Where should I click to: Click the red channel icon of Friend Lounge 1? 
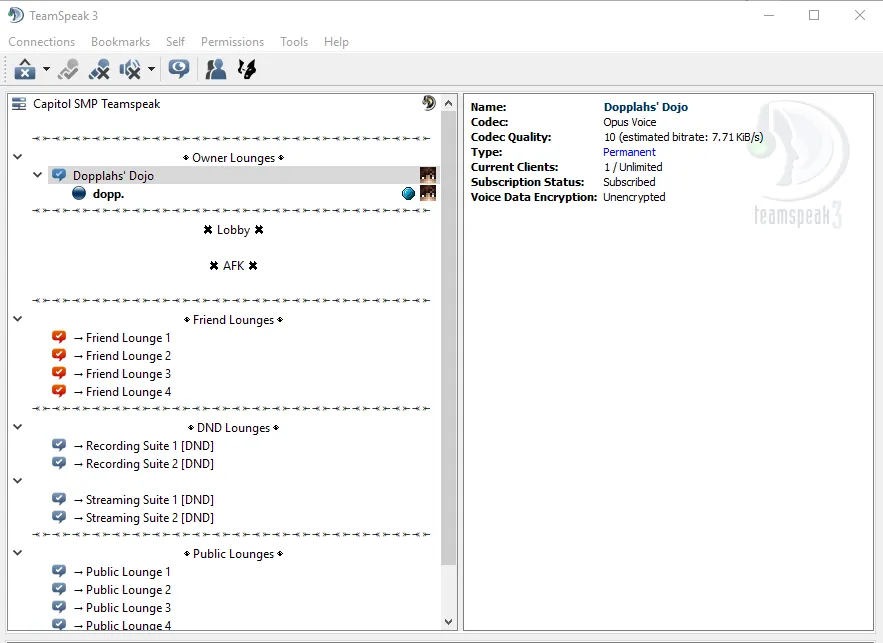(59, 338)
